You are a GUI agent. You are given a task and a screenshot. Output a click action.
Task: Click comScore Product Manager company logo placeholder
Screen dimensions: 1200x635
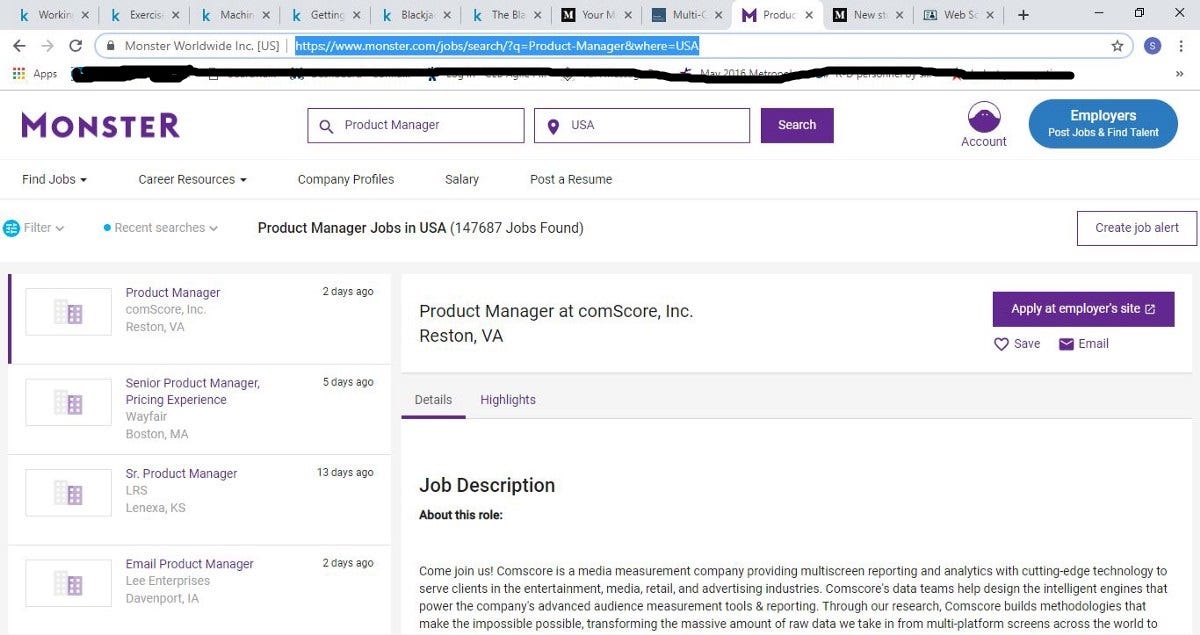coord(68,312)
